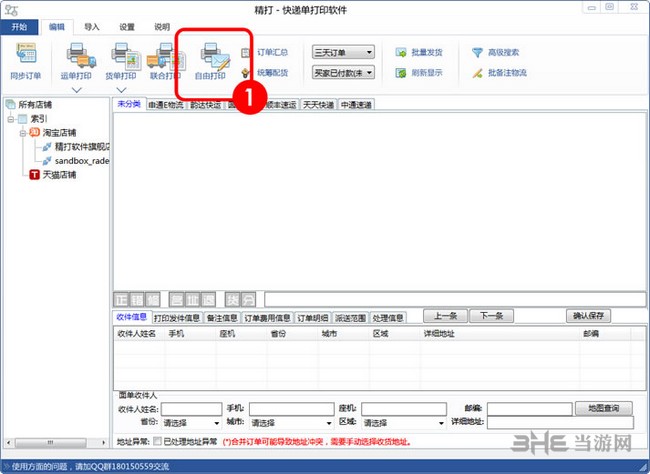Open the 区域 district dropdown
Image resolution: width=650 pixels, height=474 pixels.
[x=403, y=423]
